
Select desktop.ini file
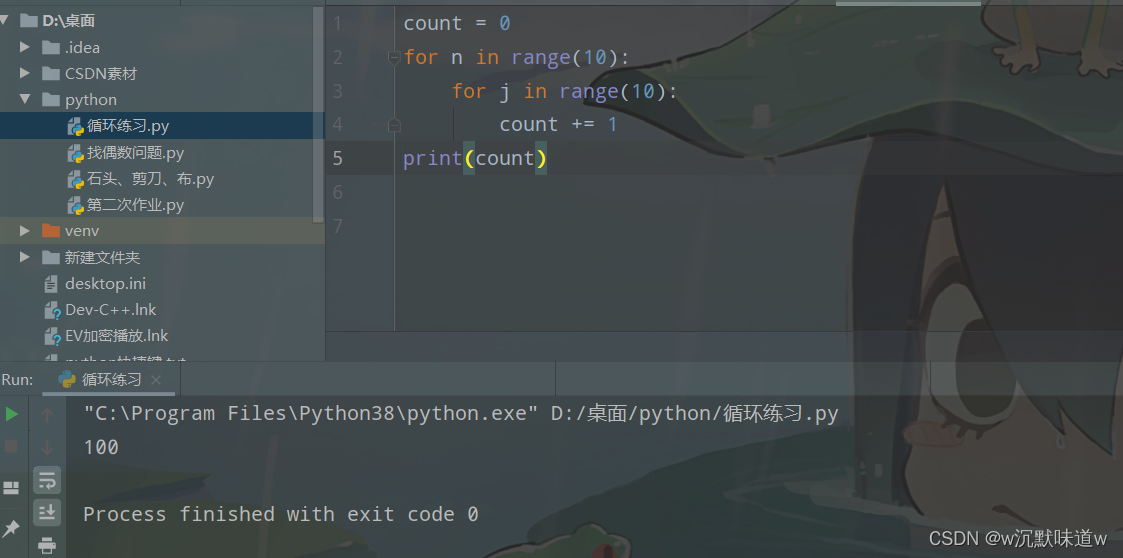[105, 284]
